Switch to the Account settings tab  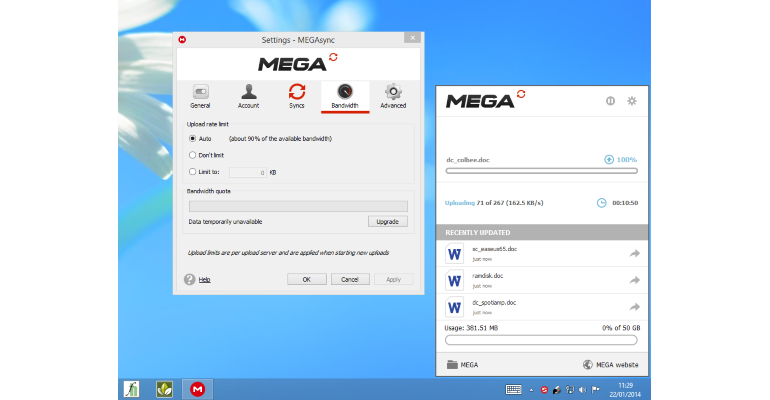(x=248, y=96)
